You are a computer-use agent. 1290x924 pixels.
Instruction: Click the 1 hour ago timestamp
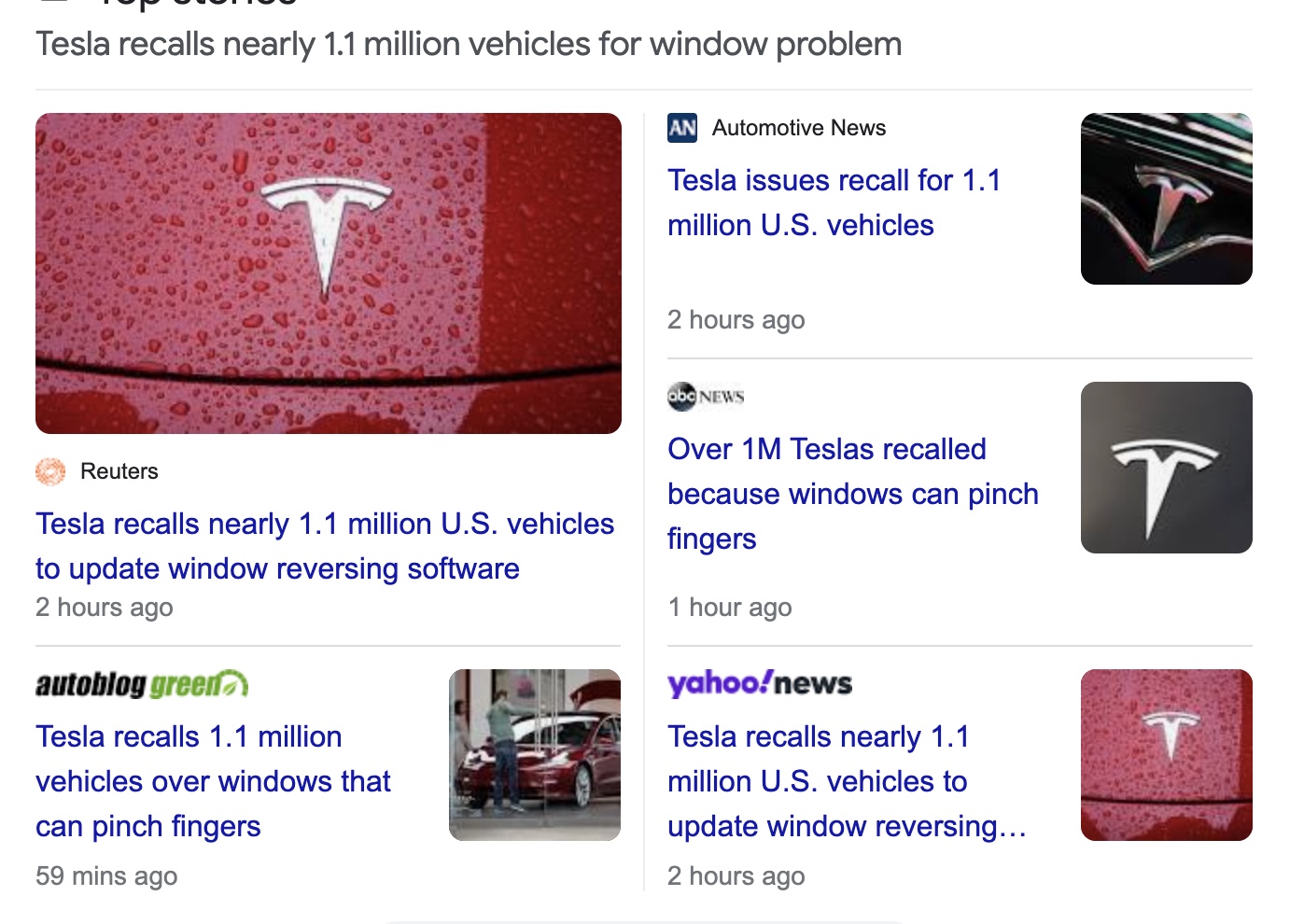pyautogui.click(x=729, y=607)
